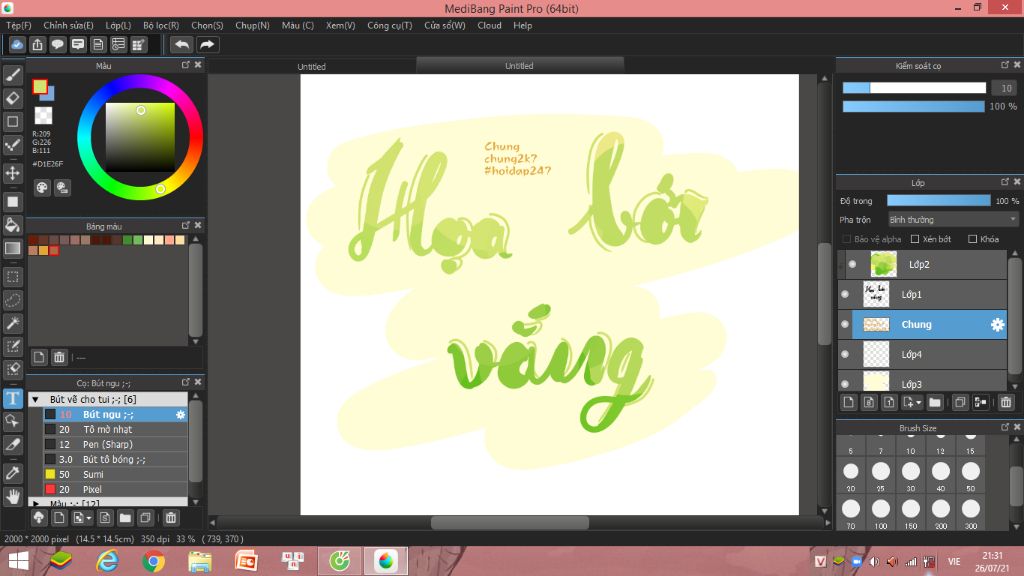The width and height of the screenshot is (1024, 576).
Task: Open Bút ngu brush settings gear
Action: point(180,415)
